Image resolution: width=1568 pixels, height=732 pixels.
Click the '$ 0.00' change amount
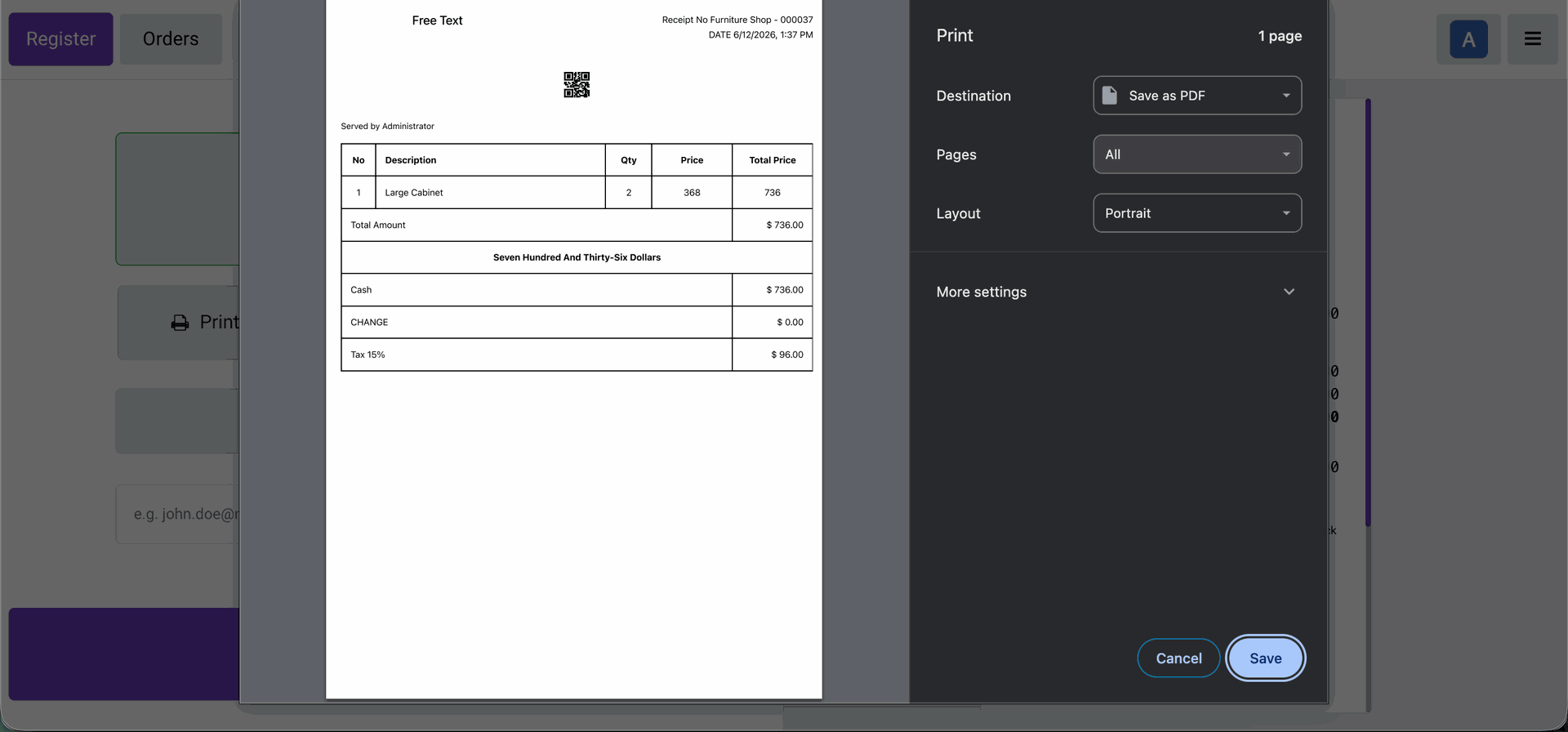(790, 323)
